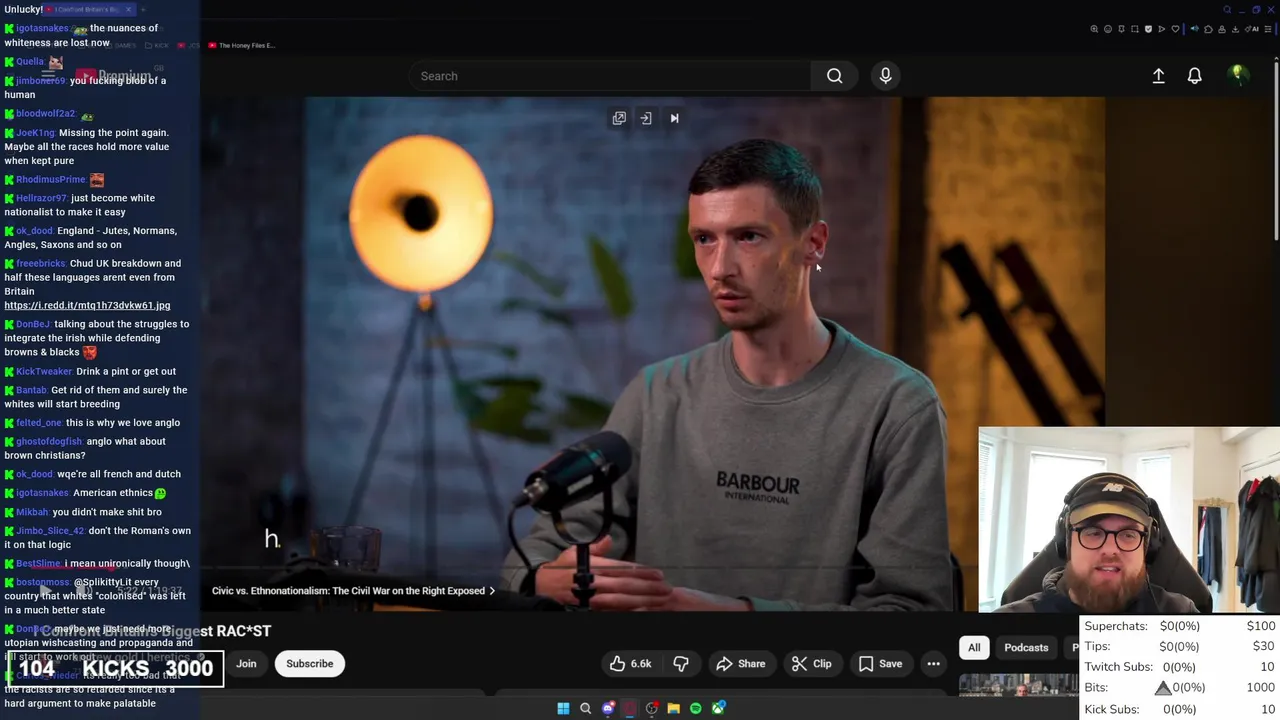Viewport: 1280px width, 720px height.
Task: Click the Join channel button
Action: tap(246, 664)
